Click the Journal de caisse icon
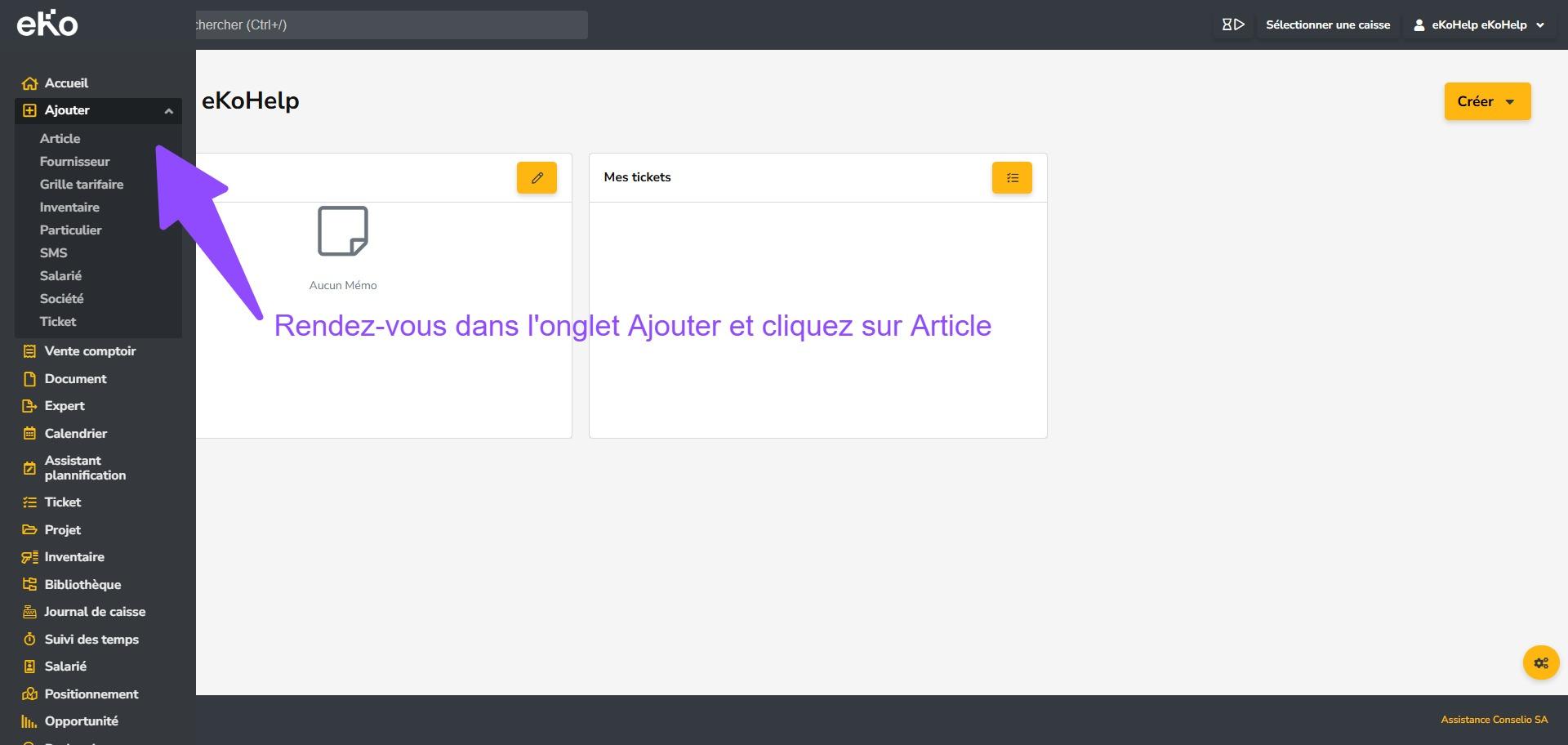This screenshot has width=1568, height=745. [30, 612]
